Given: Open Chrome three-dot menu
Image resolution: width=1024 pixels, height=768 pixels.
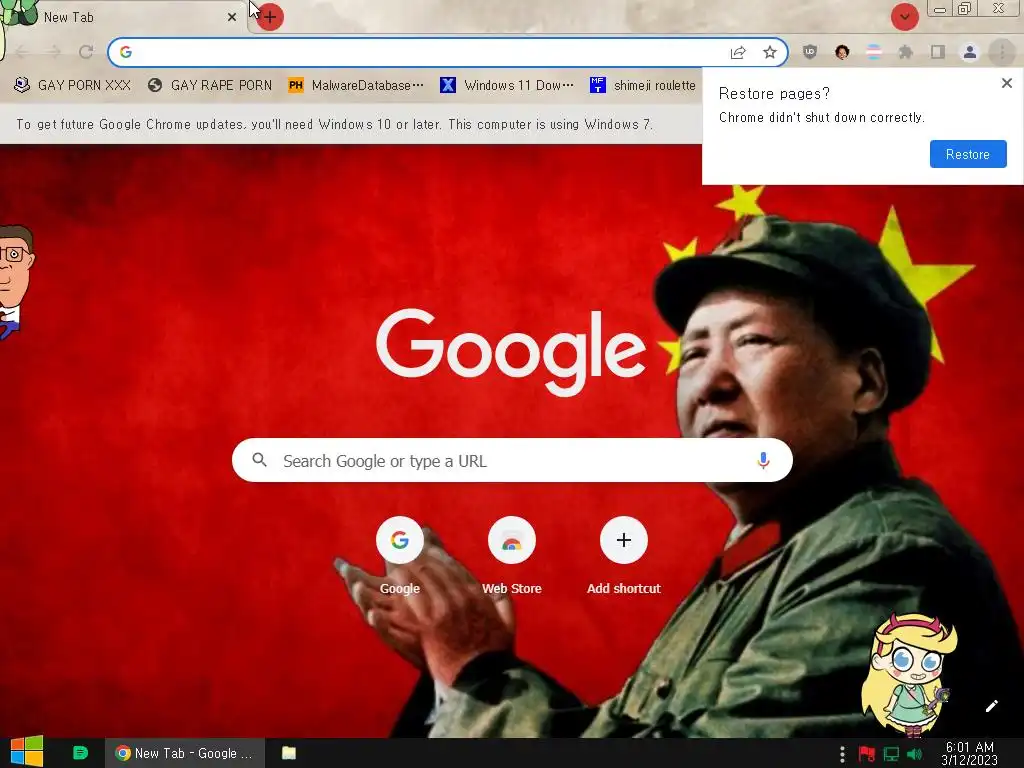Looking at the screenshot, I should tap(1002, 52).
